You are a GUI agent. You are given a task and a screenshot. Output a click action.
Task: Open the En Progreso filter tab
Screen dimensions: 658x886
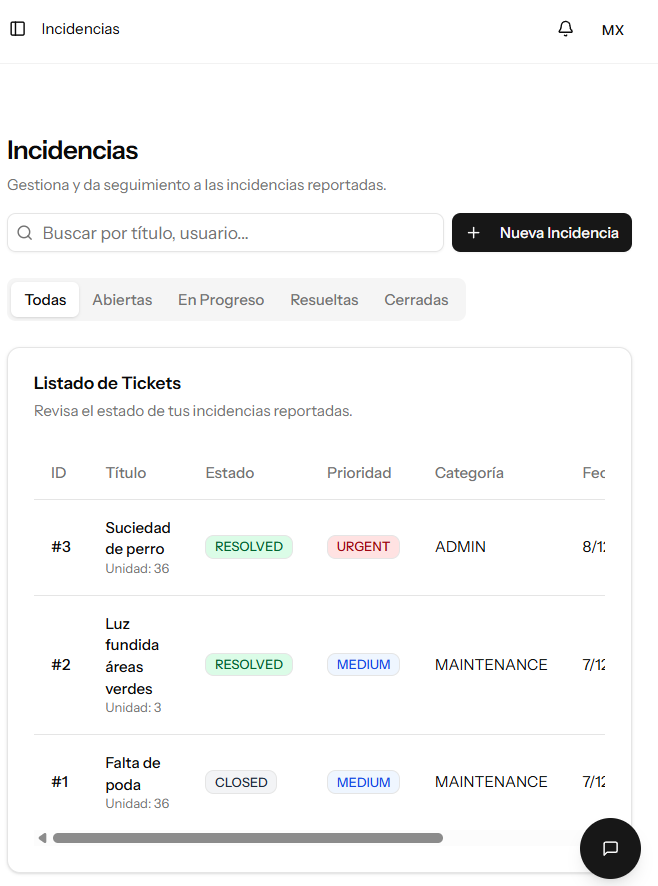coord(220,299)
